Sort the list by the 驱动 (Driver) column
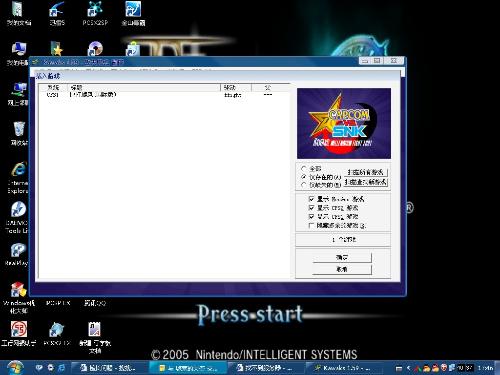 [236, 88]
